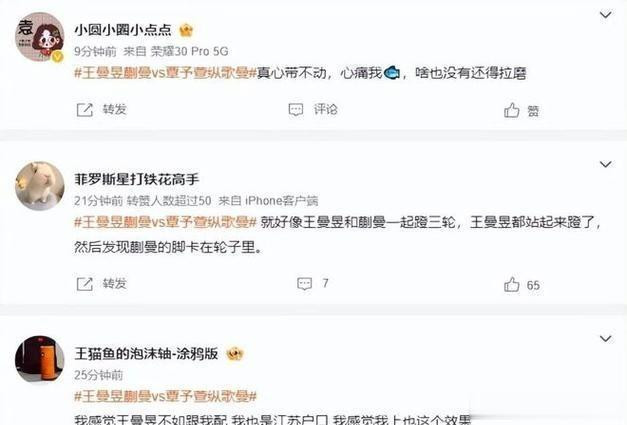Open the hashtag topic in the third post
The width and height of the screenshot is (627, 425).
point(165,397)
